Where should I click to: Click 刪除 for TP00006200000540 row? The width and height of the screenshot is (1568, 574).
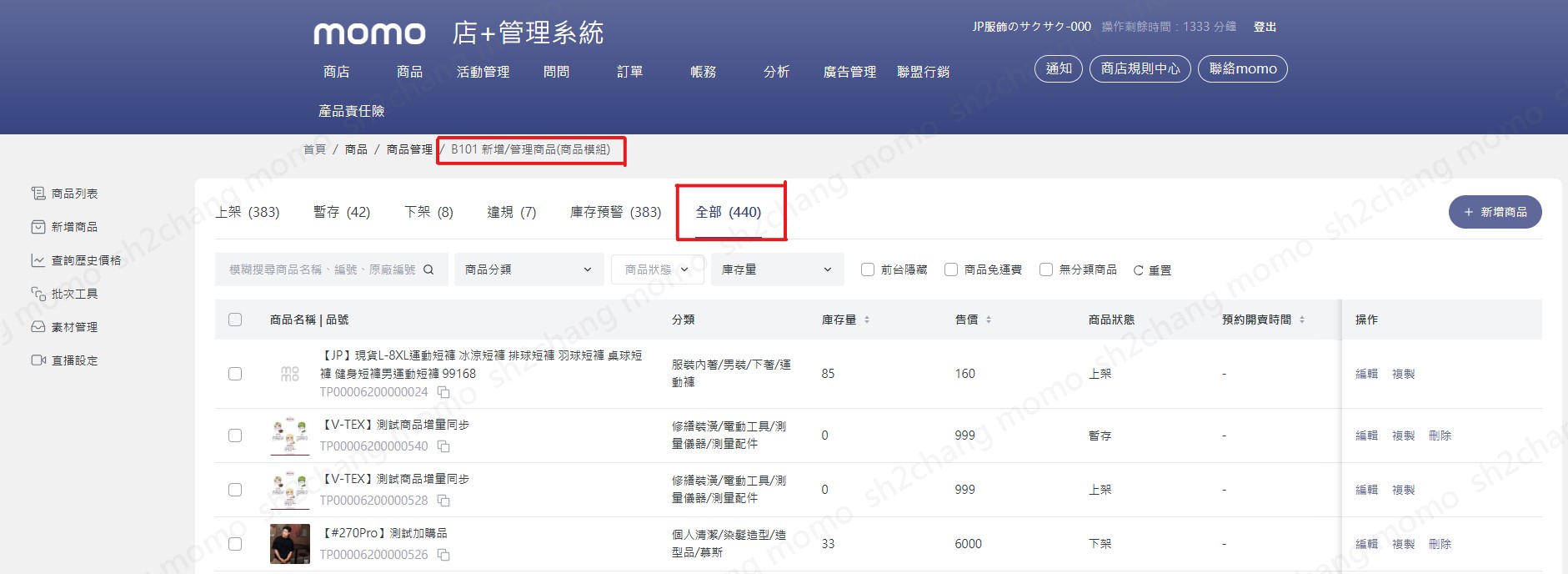[1440, 436]
